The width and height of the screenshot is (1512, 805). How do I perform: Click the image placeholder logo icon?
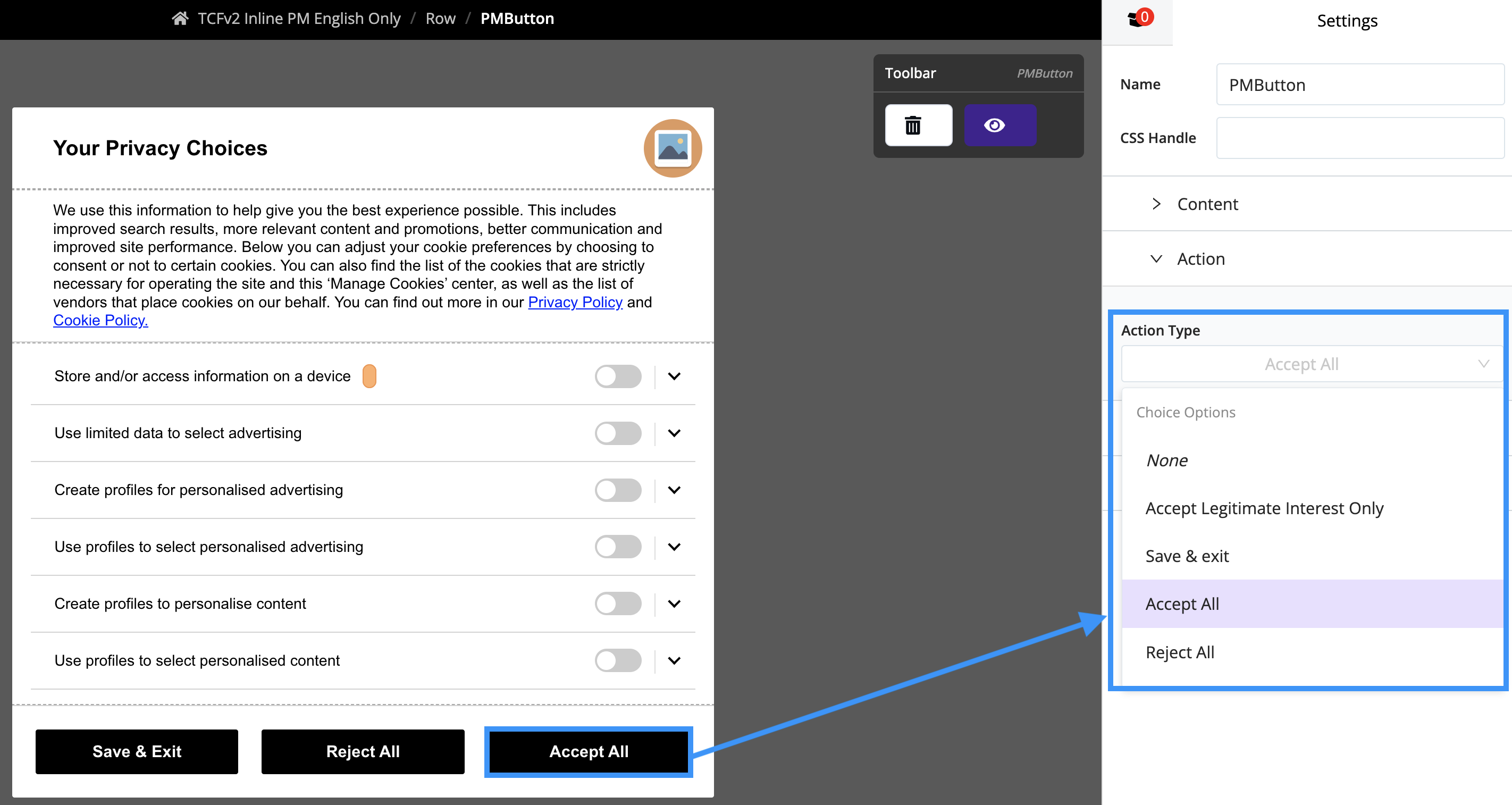673,148
